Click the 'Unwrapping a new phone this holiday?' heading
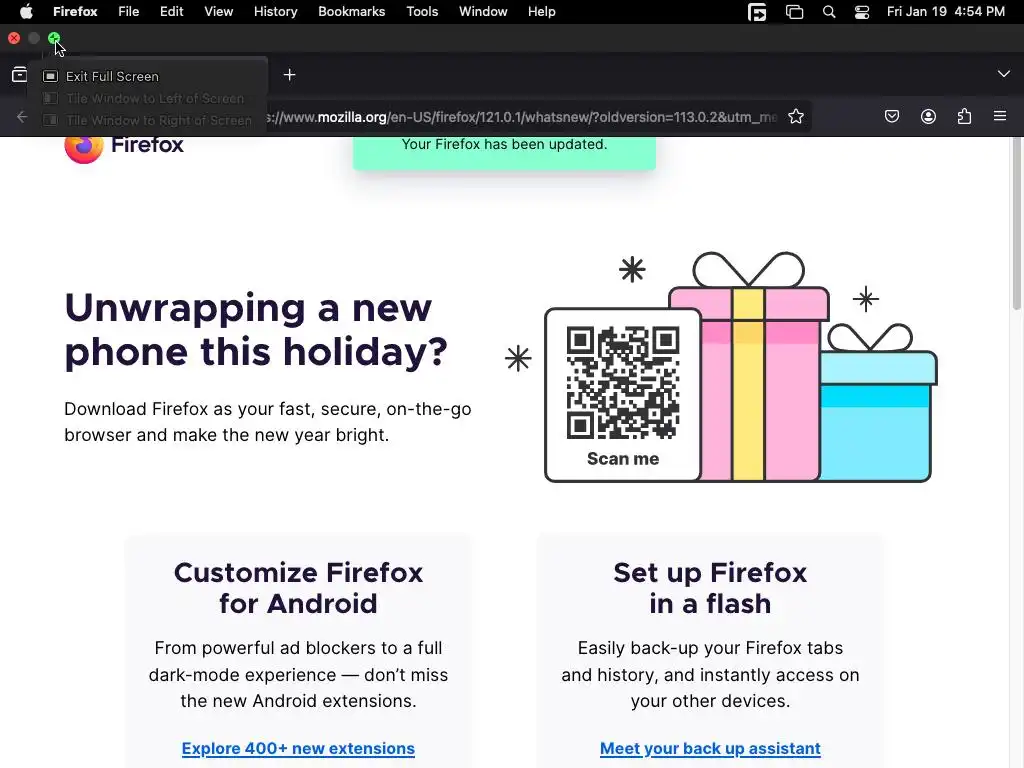 (256, 330)
